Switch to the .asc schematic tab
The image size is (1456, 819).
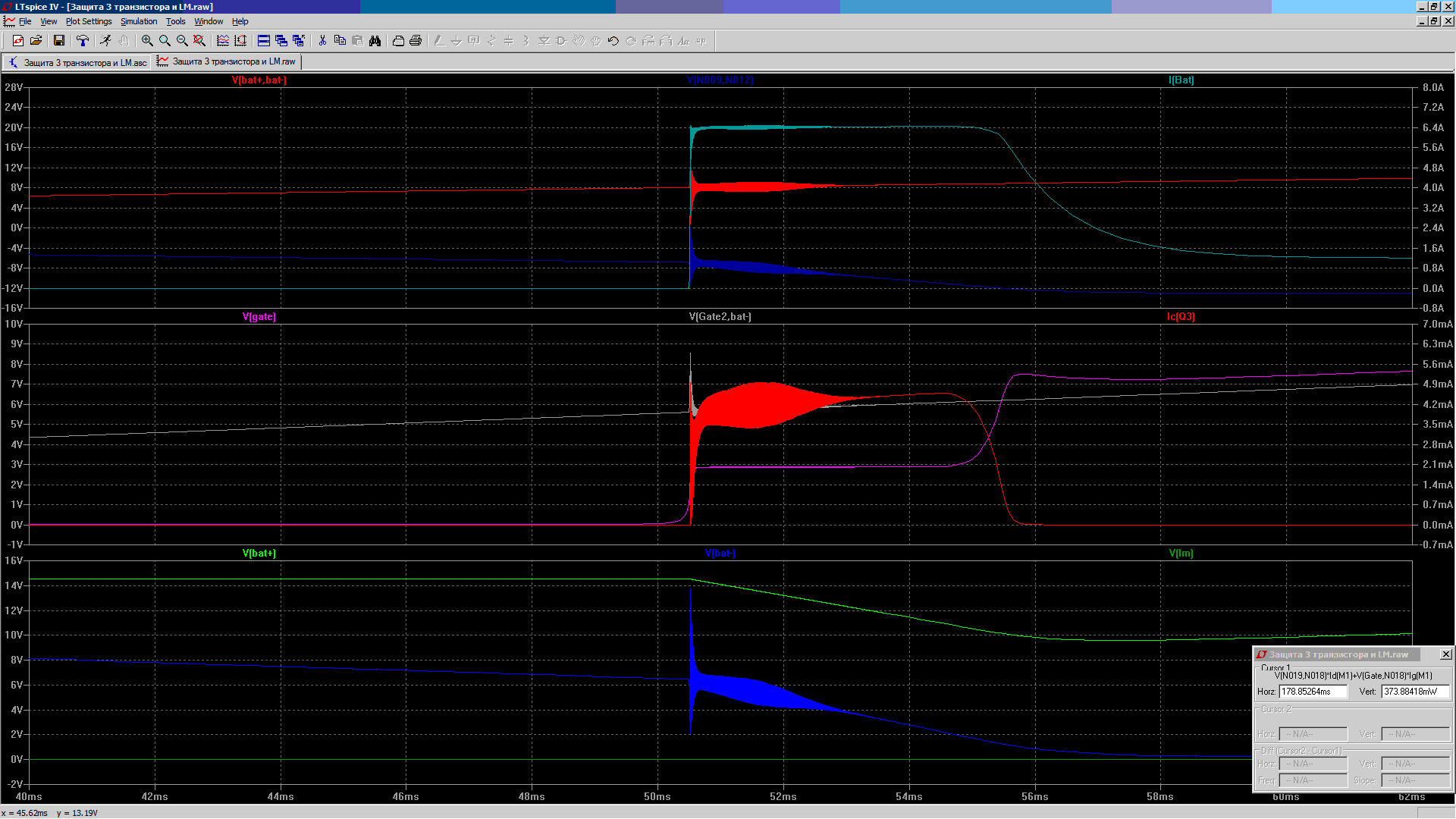coord(77,62)
